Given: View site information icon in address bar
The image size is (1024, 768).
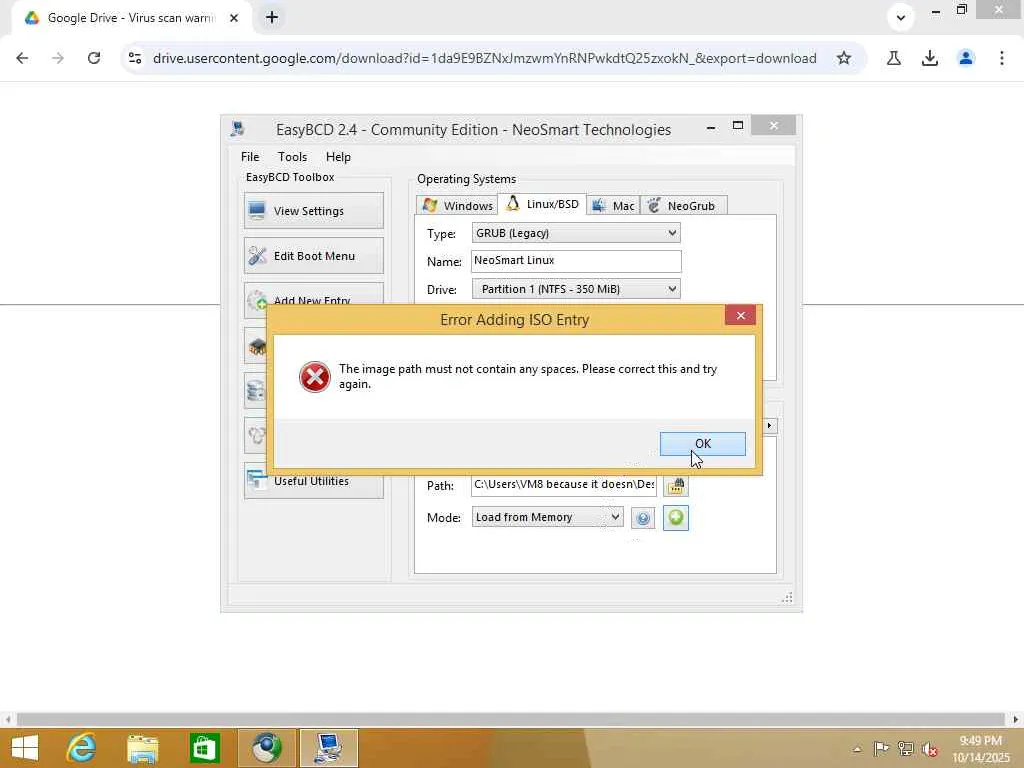Looking at the screenshot, I should pyautogui.click(x=135, y=58).
